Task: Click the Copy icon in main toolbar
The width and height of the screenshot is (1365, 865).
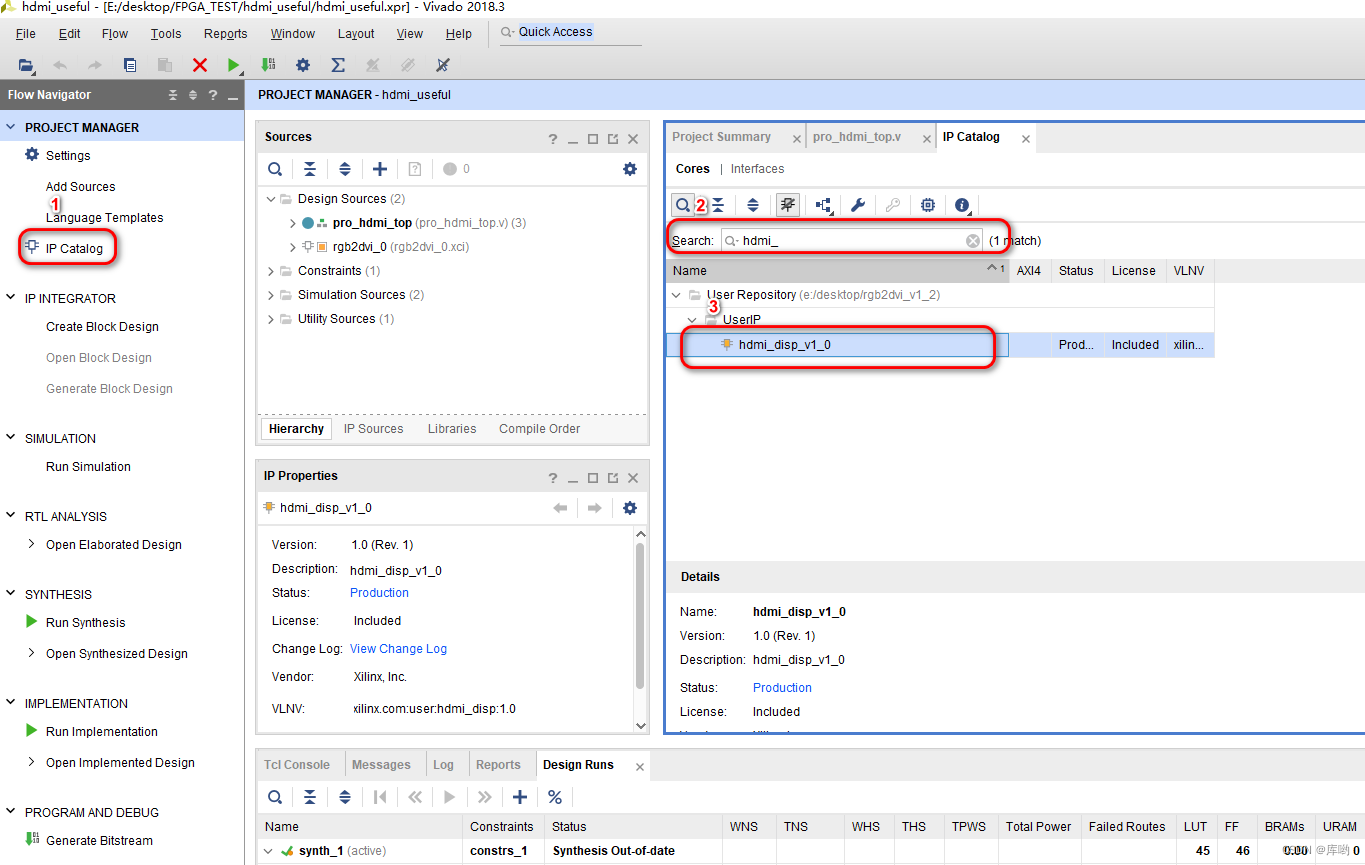Action: tap(130, 65)
